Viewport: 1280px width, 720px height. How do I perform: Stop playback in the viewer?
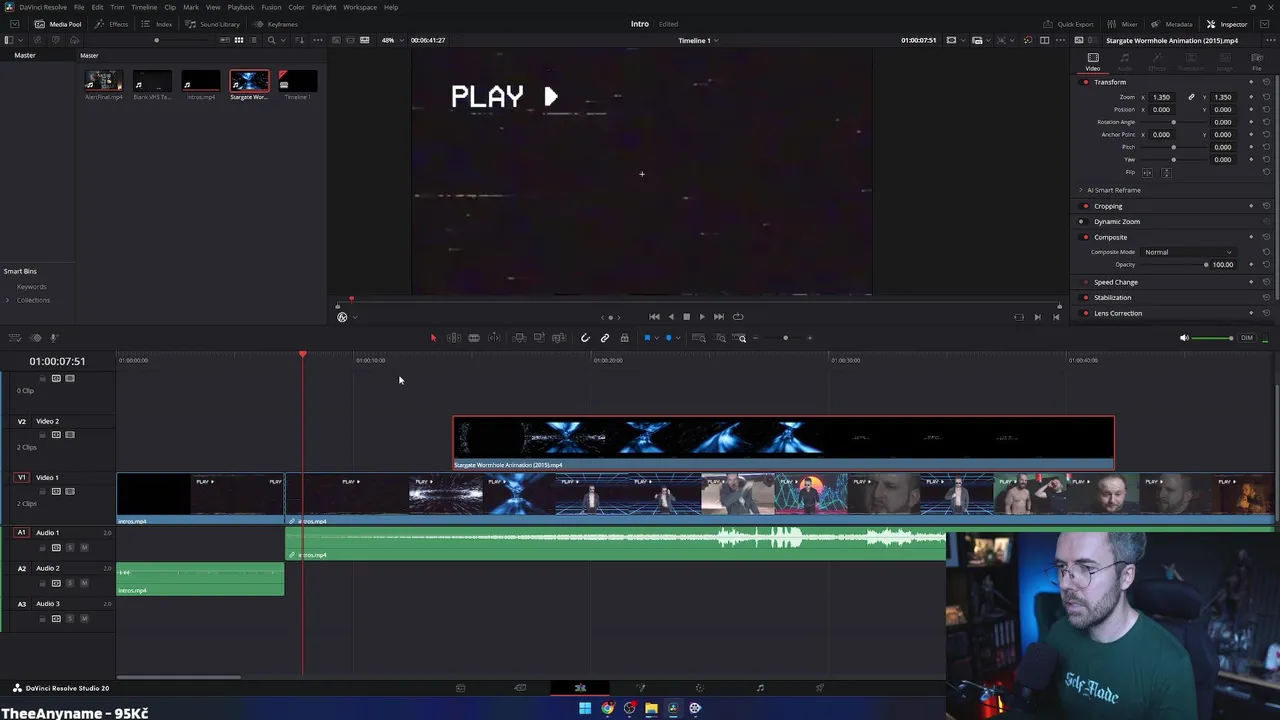point(686,317)
